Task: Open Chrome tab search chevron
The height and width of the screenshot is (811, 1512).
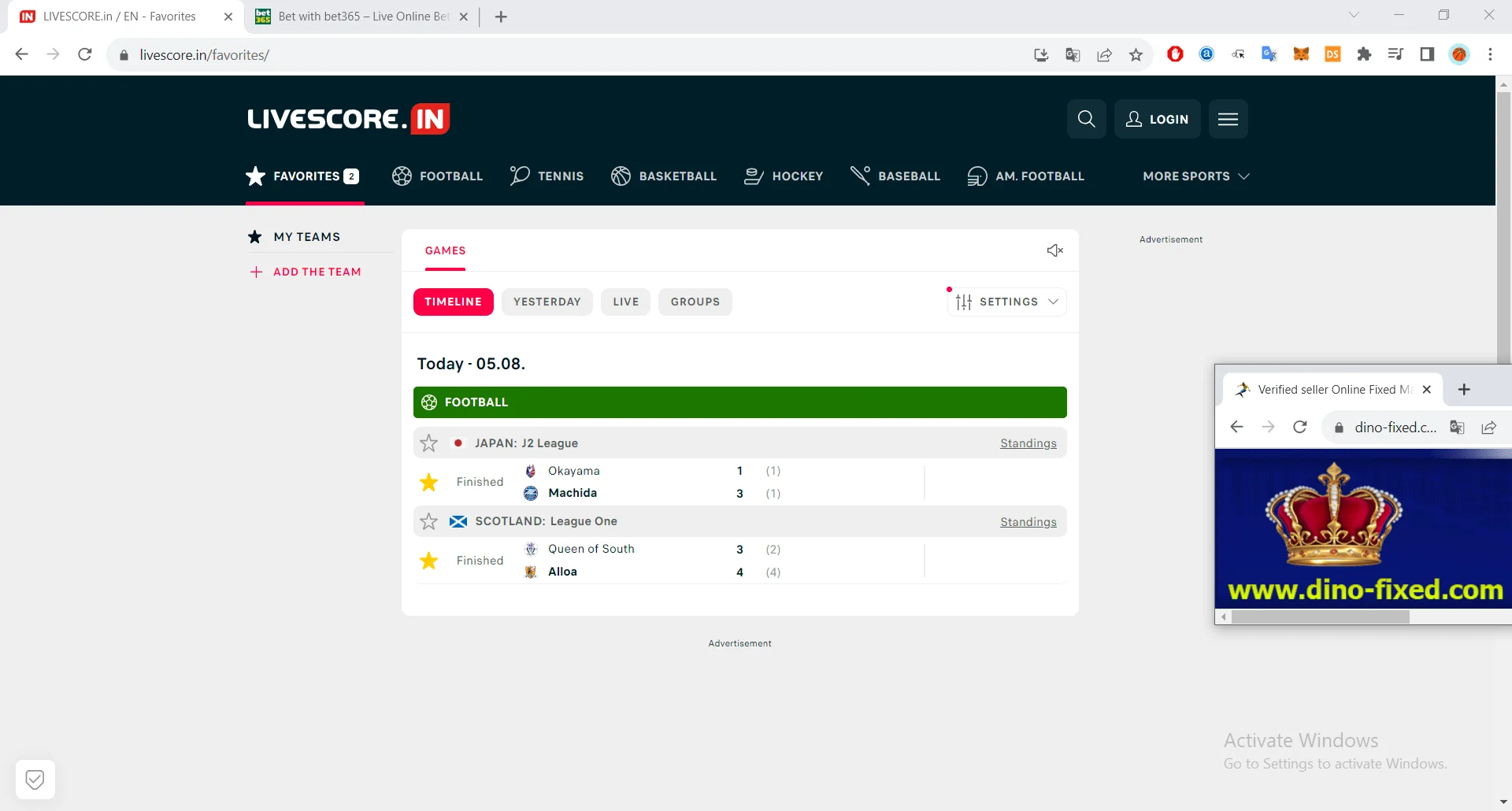Action: [1354, 15]
